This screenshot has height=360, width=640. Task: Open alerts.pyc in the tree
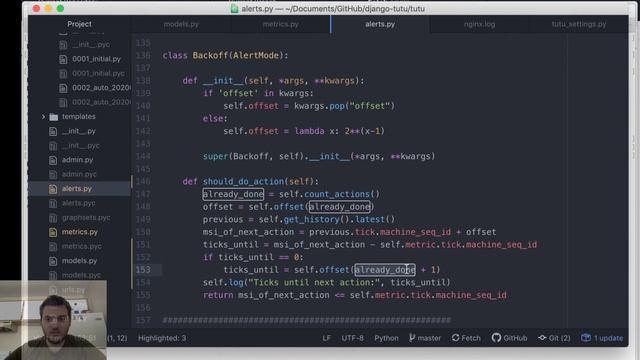click(78, 203)
